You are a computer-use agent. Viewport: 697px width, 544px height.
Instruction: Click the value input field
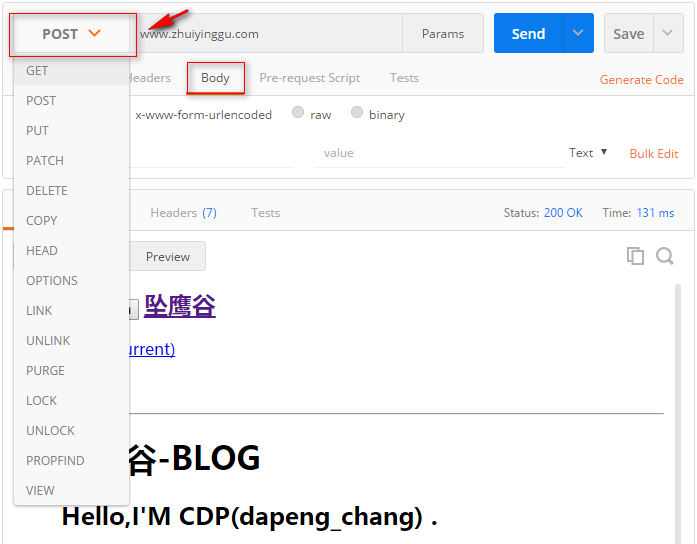pos(439,153)
